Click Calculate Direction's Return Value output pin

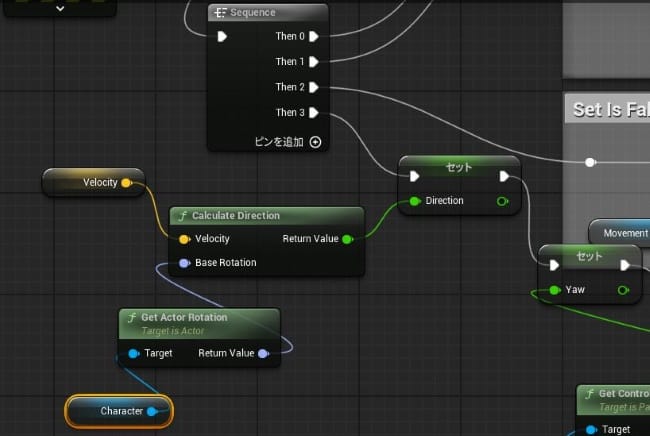coord(348,239)
